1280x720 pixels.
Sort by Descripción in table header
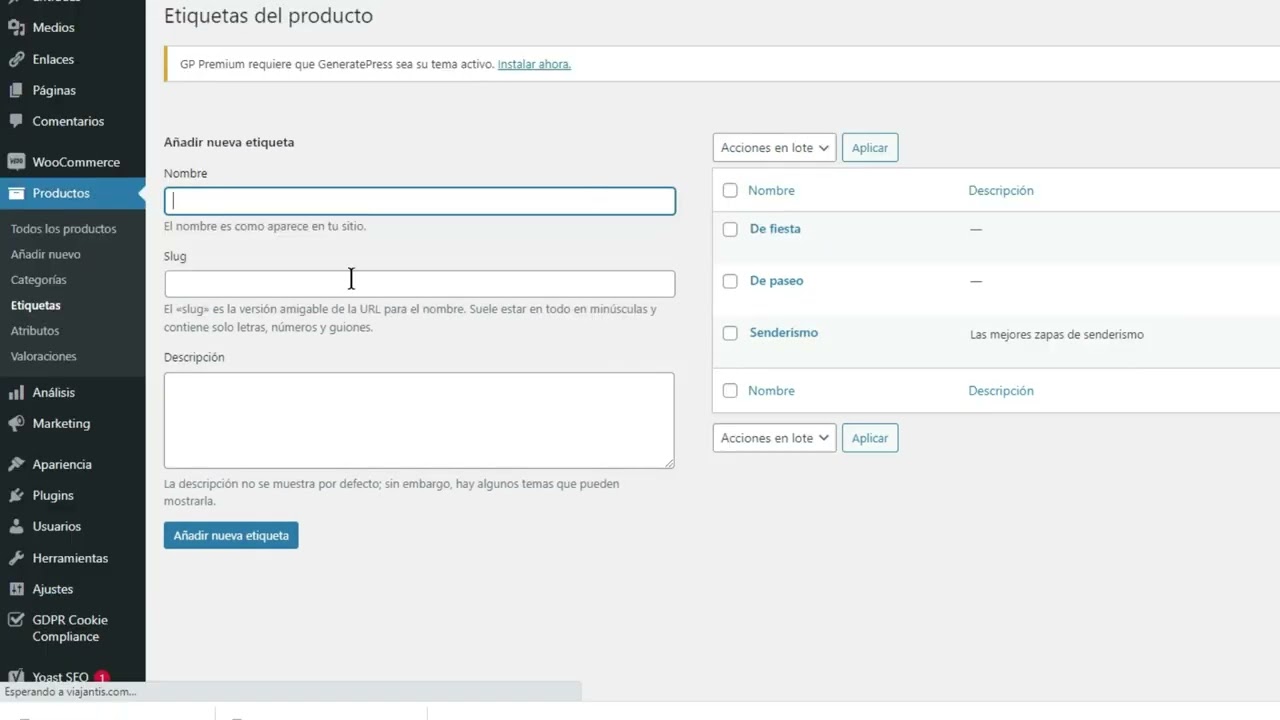pos(1001,190)
